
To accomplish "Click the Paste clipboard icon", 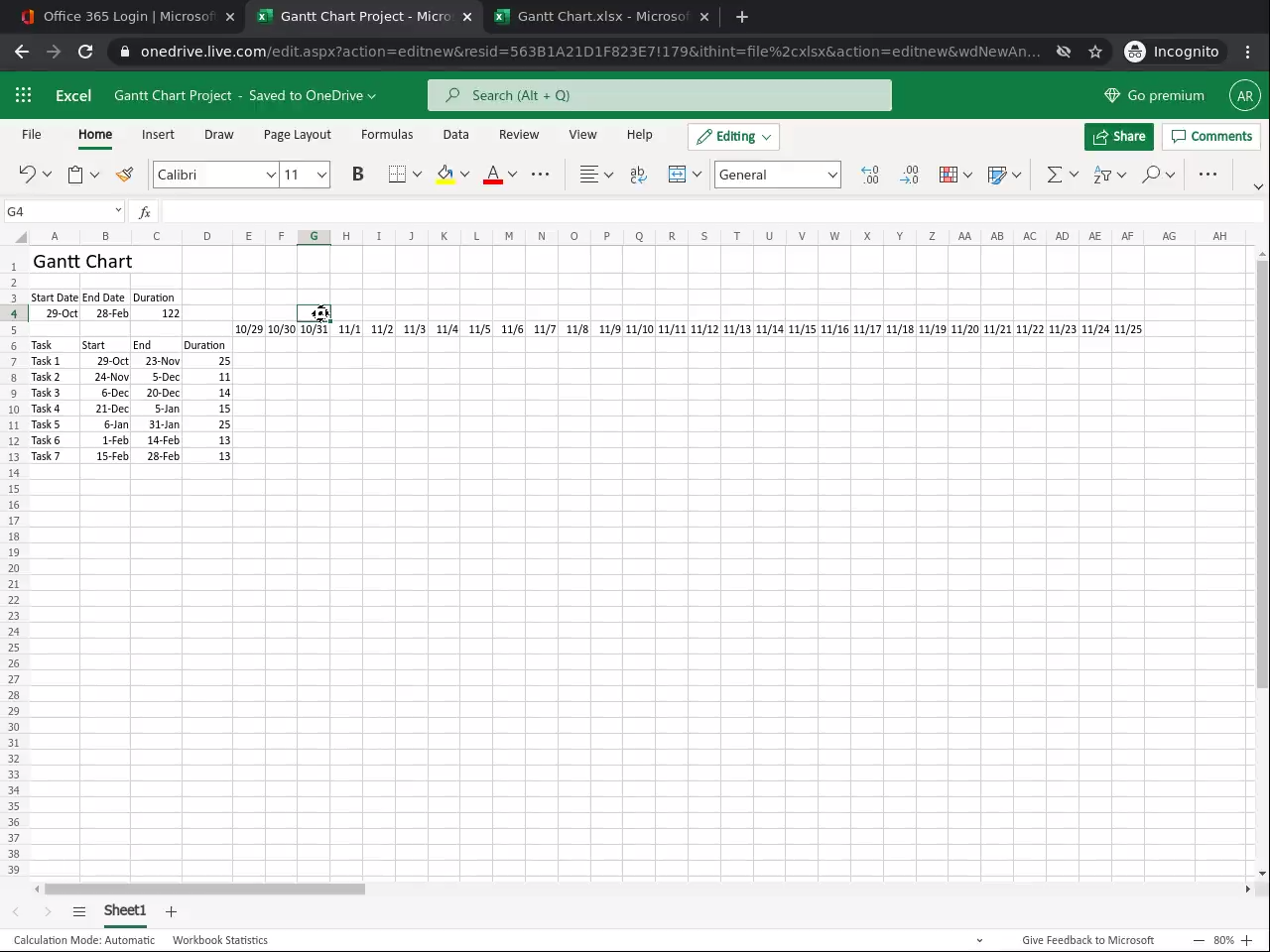I will (x=75, y=175).
